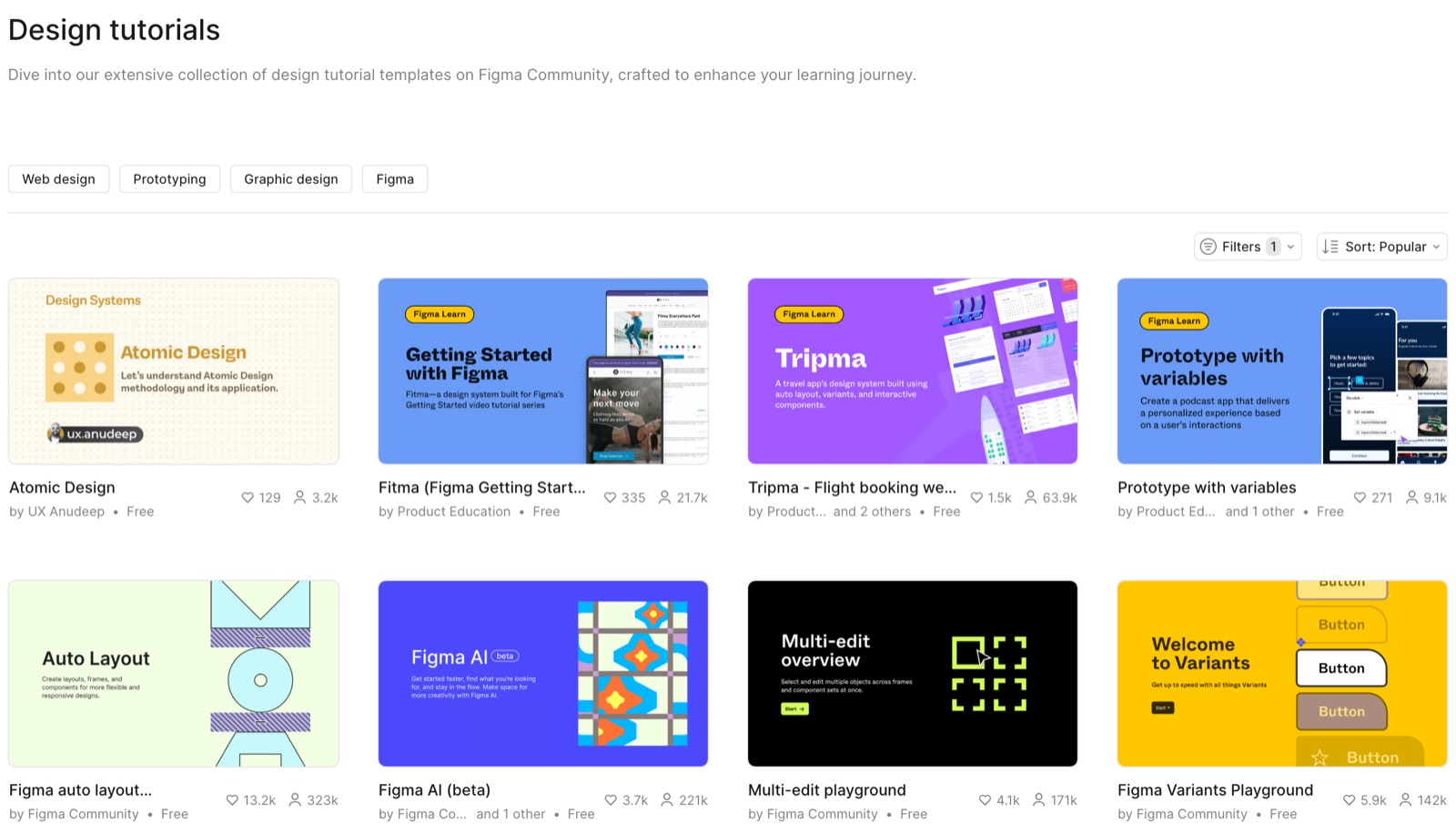Screen dimensions: 1456x834
Task: Open the Tripma template thumbnail
Action: point(913,371)
